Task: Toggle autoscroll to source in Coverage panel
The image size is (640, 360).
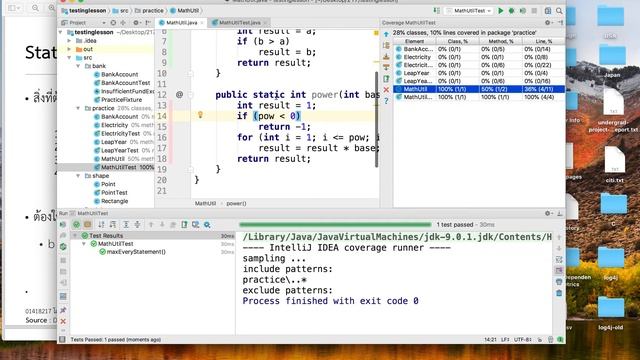Action: [x=386, y=57]
